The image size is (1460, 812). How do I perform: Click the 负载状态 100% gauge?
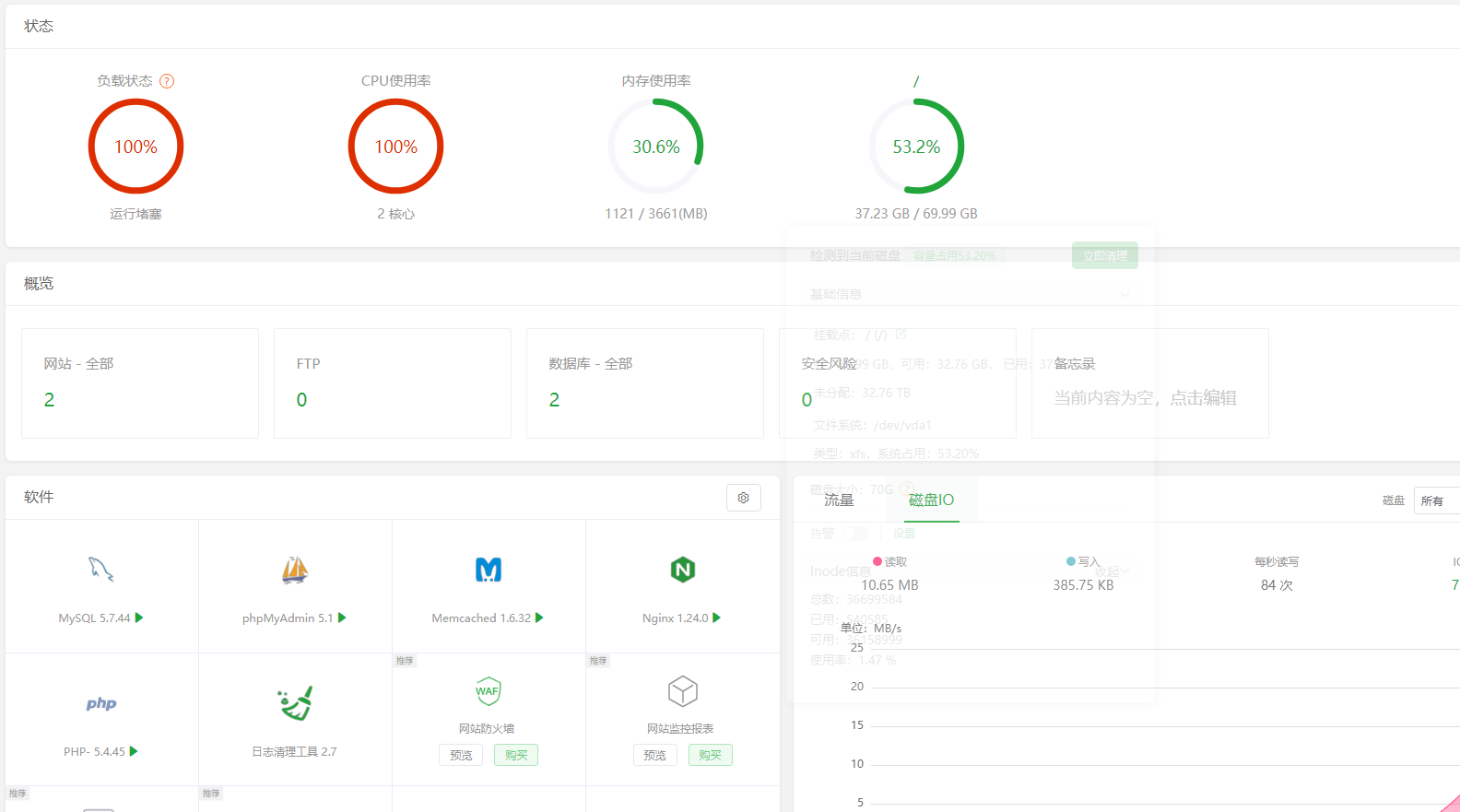[135, 147]
